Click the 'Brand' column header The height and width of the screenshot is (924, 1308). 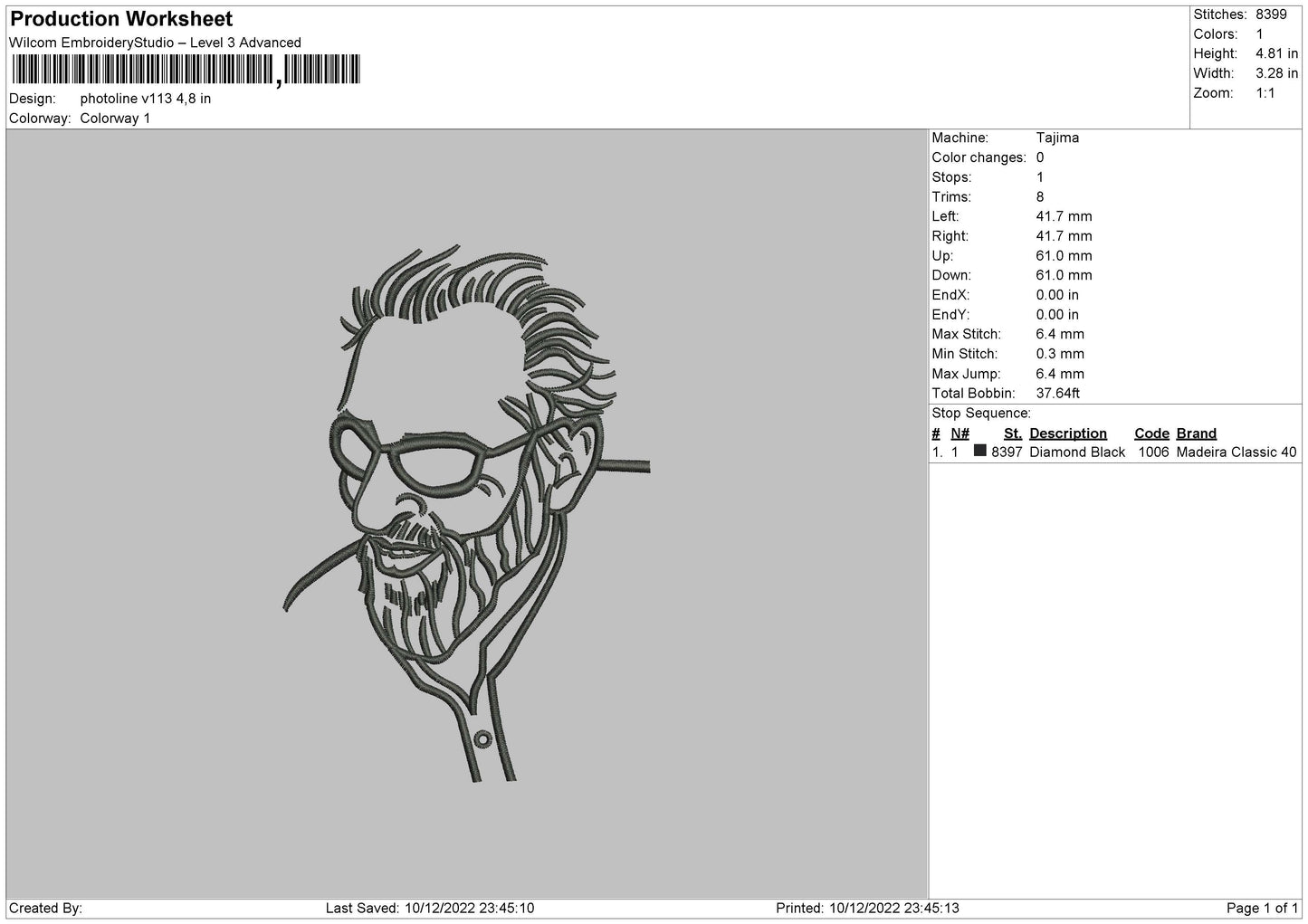[1196, 433]
